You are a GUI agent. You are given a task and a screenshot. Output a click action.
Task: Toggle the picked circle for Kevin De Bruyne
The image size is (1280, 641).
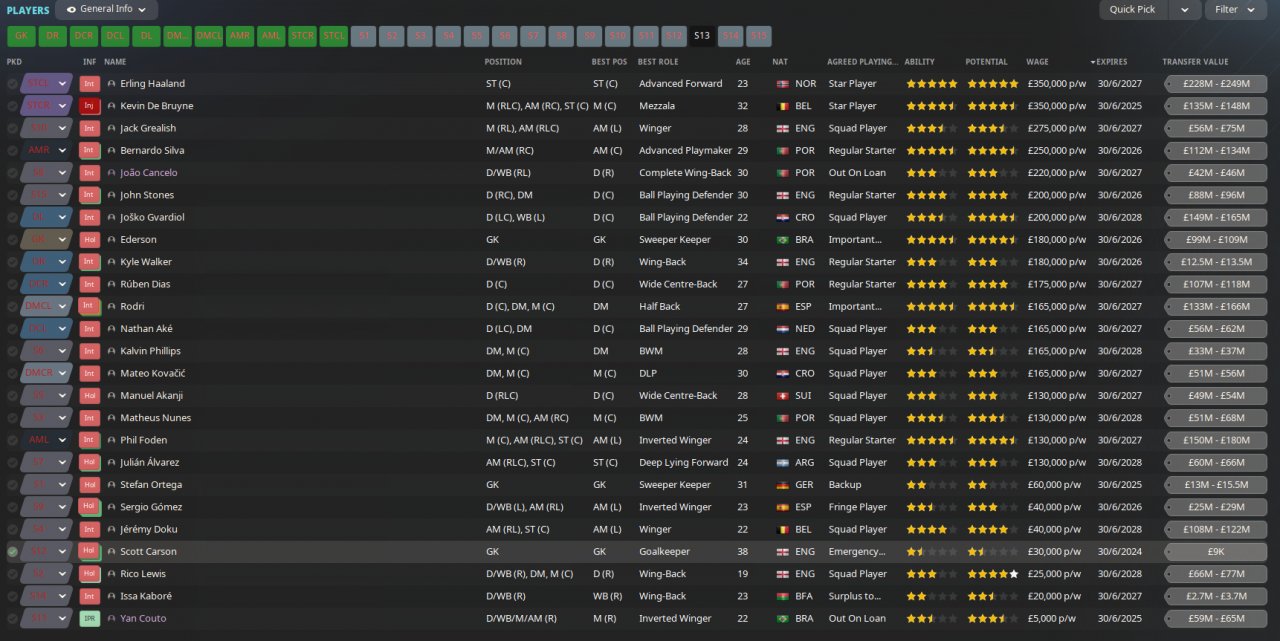coord(12,106)
